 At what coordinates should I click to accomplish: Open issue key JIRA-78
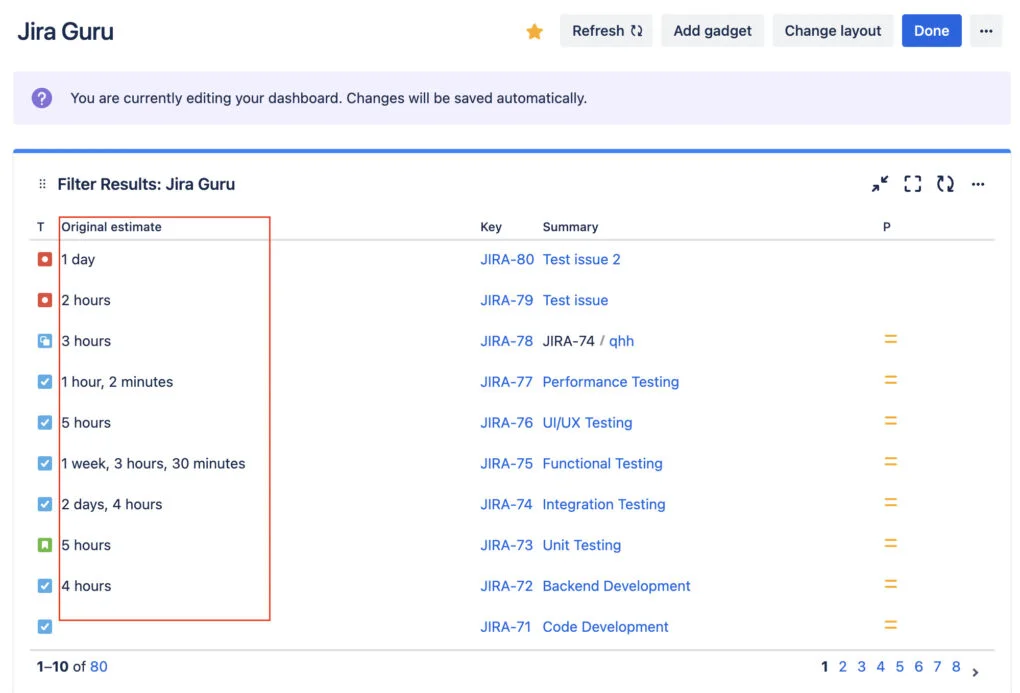tap(506, 341)
